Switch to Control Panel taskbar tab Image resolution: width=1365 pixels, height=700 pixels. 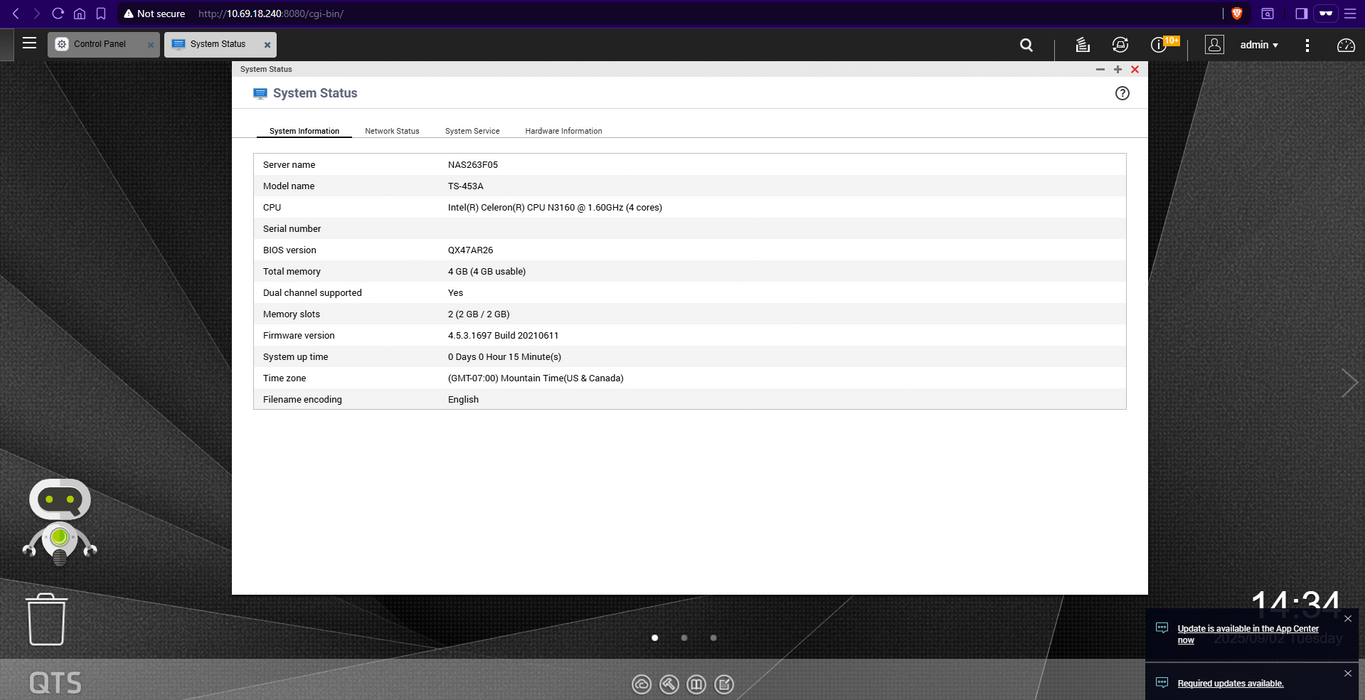[x=100, y=44]
